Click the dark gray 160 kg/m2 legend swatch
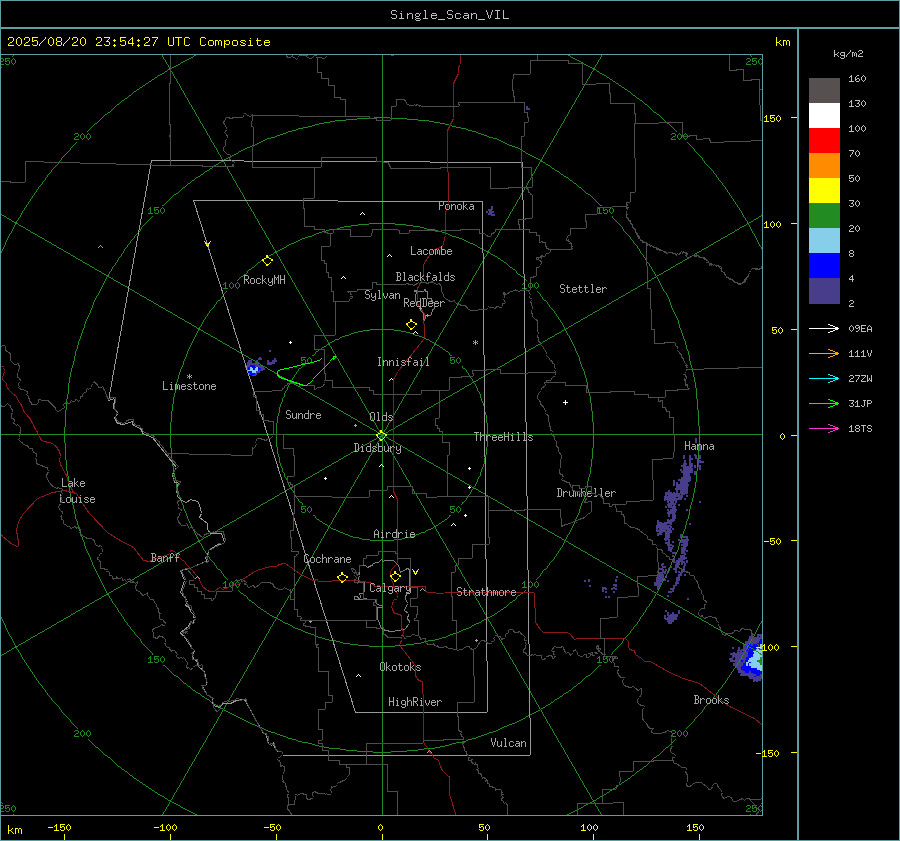The height and width of the screenshot is (841, 900). coord(824,91)
